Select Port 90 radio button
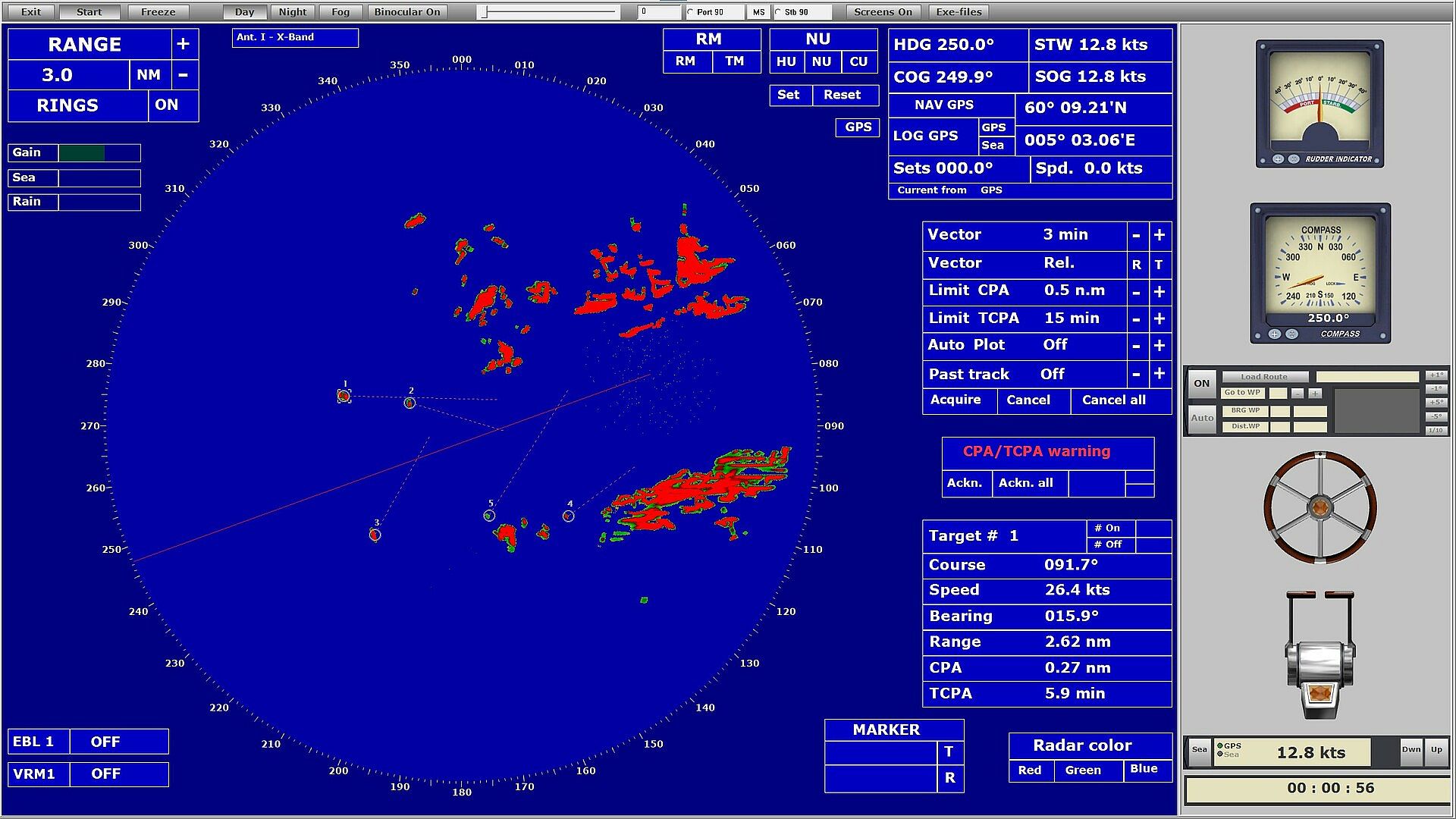 tap(690, 12)
